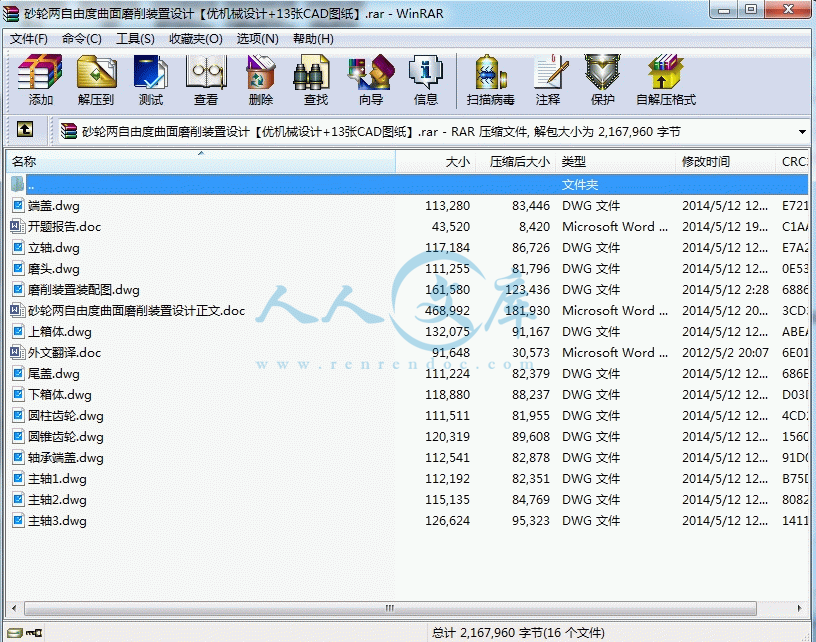Click the packed size value 95,323
This screenshot has height=642, width=816.
click(531, 520)
